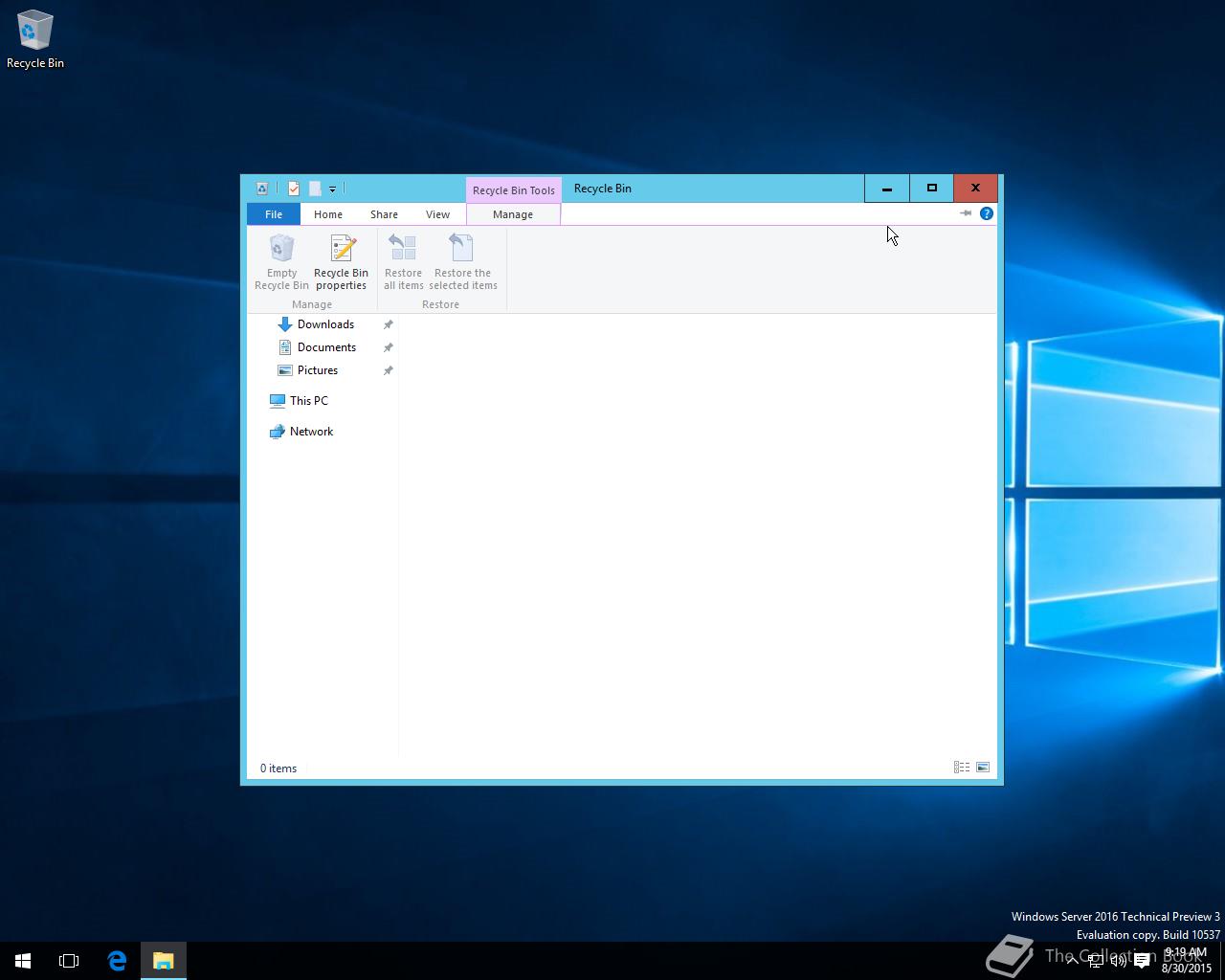The width and height of the screenshot is (1225, 980).
Task: Click the Recycle Bin title bar system icon
Action: pos(261,189)
